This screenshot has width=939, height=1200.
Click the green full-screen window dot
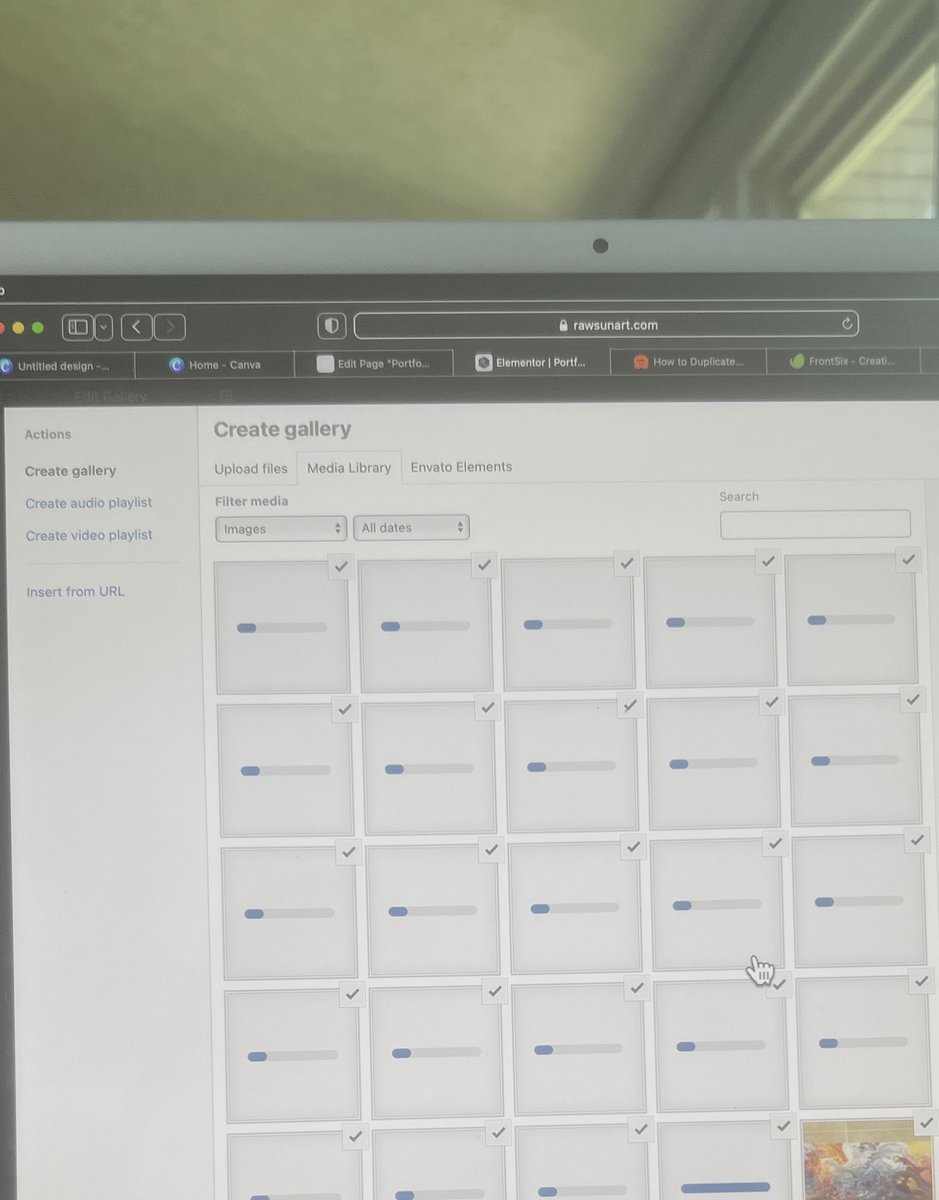[38, 328]
